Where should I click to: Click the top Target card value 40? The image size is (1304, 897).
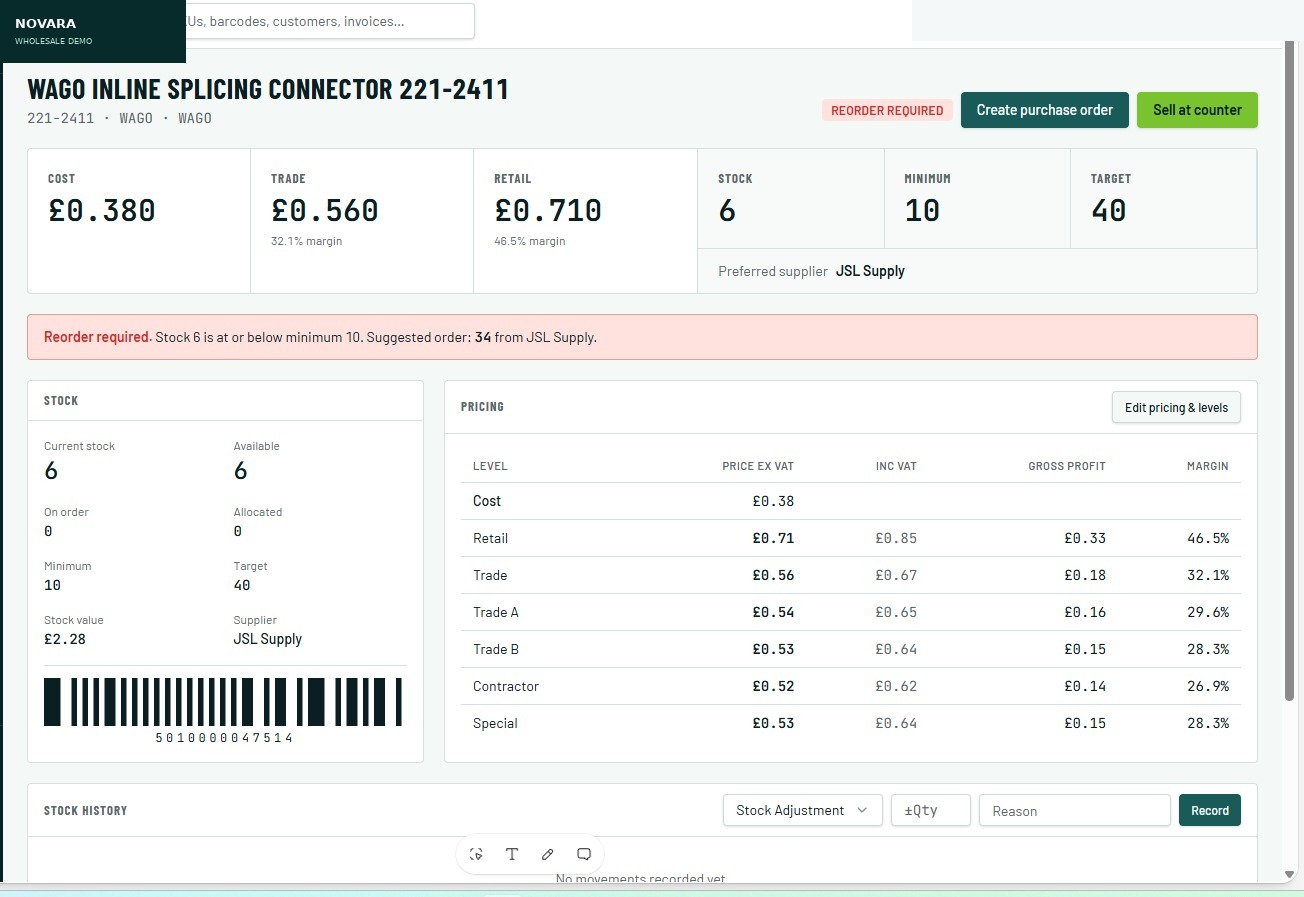coord(1109,210)
